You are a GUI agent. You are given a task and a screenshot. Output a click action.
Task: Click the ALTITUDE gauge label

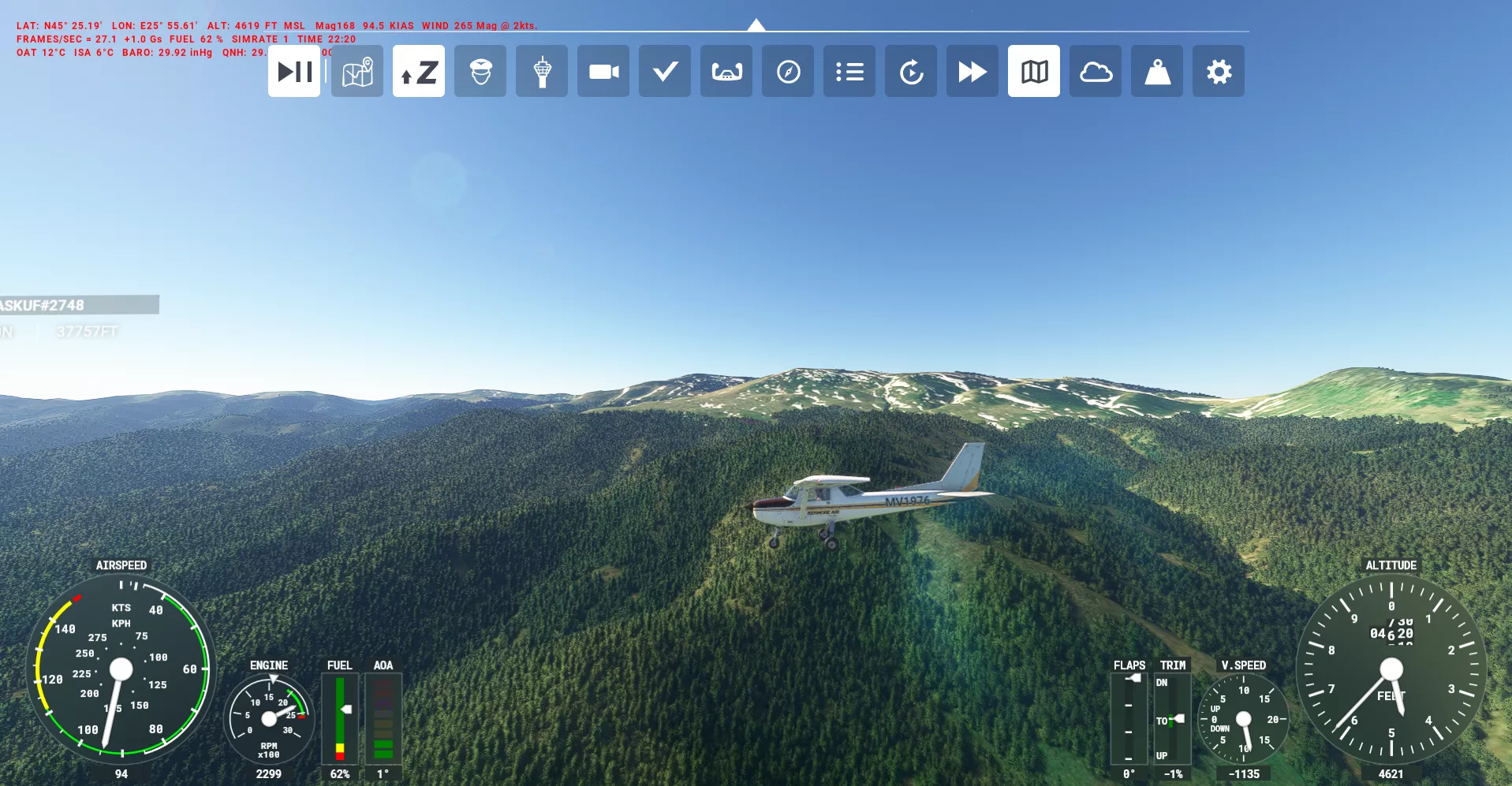coord(1391,565)
